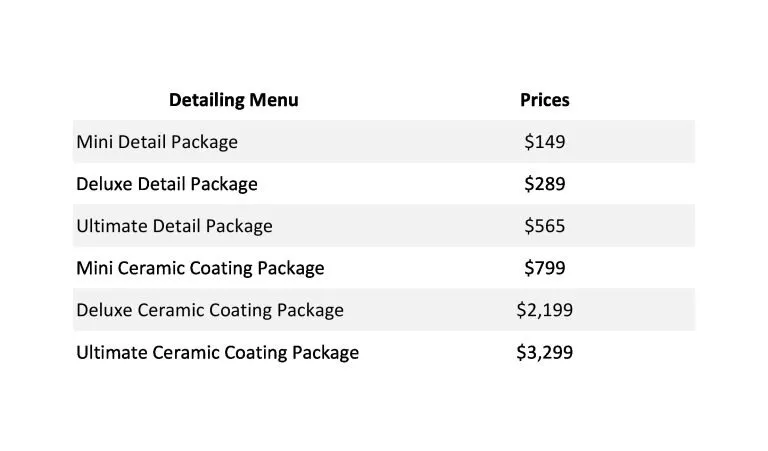768x451 pixels.
Task: Select Mini Detail Package row label
Action: [157, 142]
